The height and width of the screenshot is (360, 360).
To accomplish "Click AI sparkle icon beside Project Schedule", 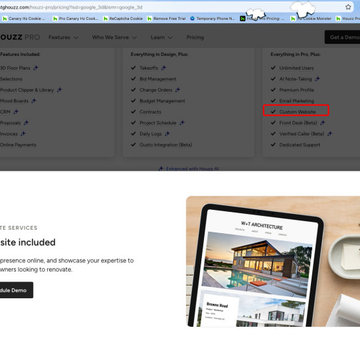I will click(x=181, y=123).
